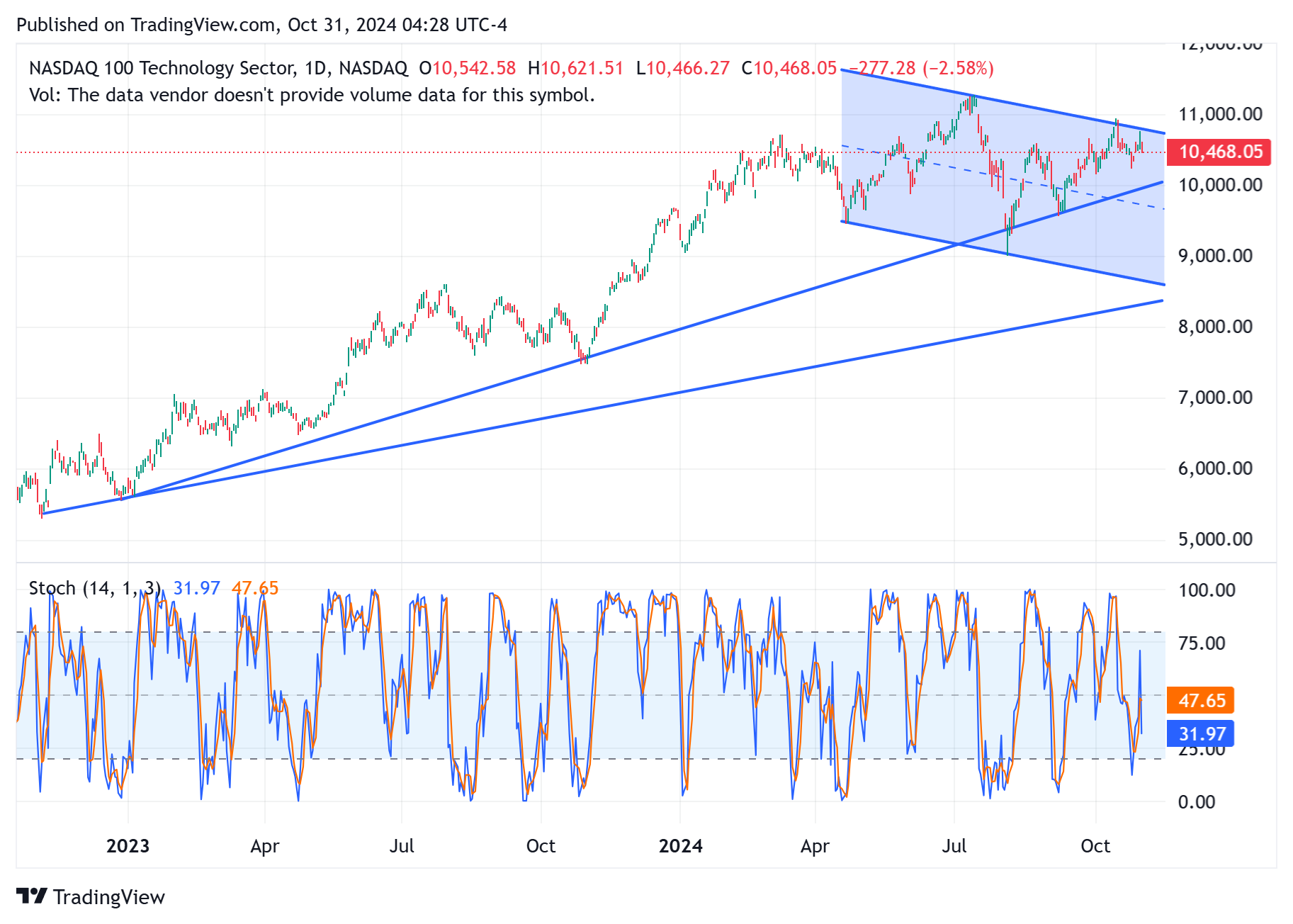Click the 11,000.00 price axis label
This screenshot has height=924, width=1293.
click(x=1220, y=114)
